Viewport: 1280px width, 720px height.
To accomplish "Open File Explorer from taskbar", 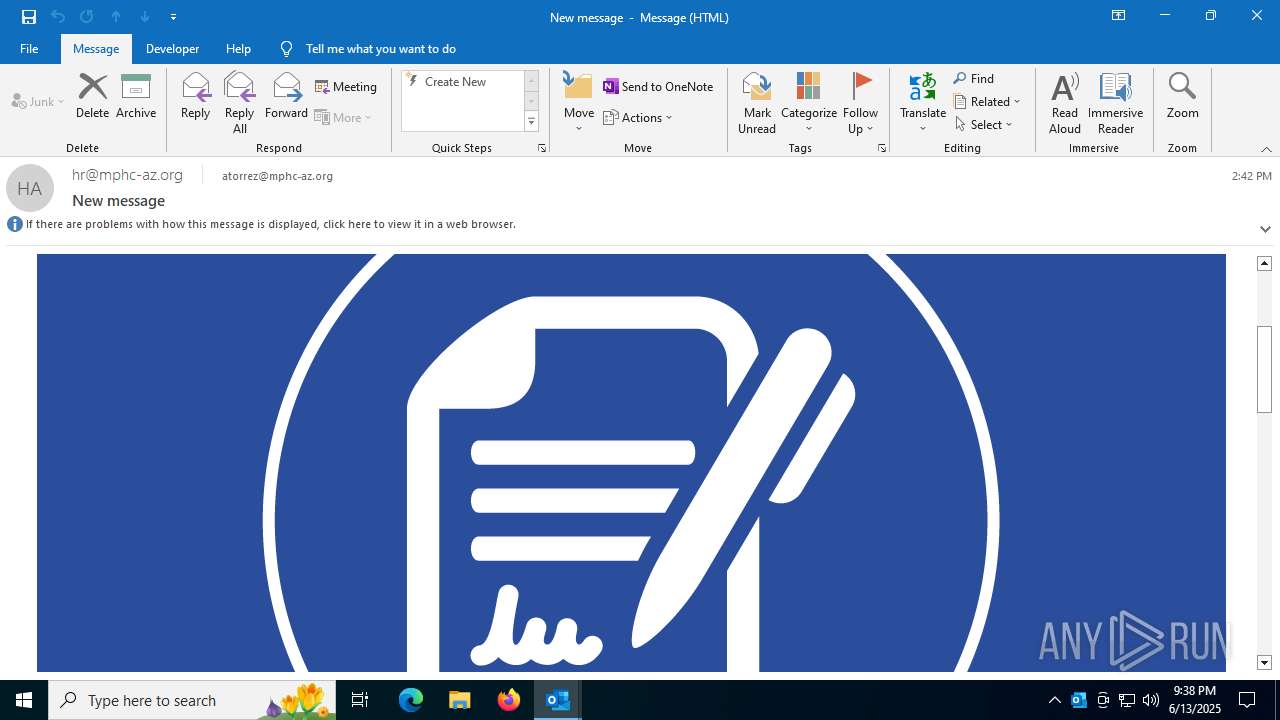I will click(460, 700).
